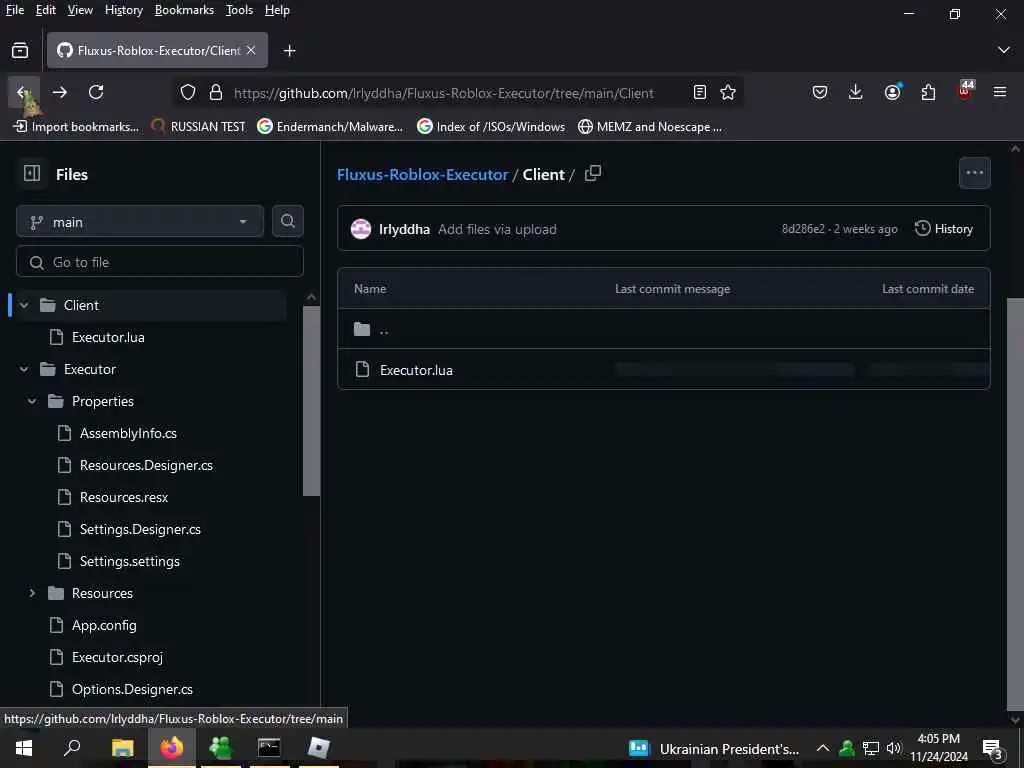Toggle reader view in the address bar
The image size is (1024, 768).
(x=699, y=93)
